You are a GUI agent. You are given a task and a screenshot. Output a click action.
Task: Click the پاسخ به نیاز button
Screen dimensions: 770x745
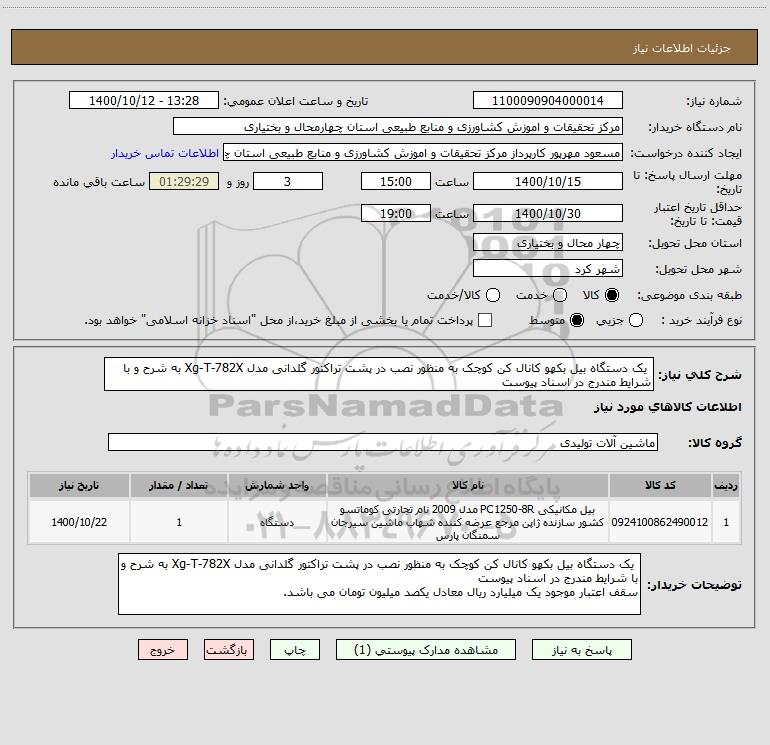[581, 650]
